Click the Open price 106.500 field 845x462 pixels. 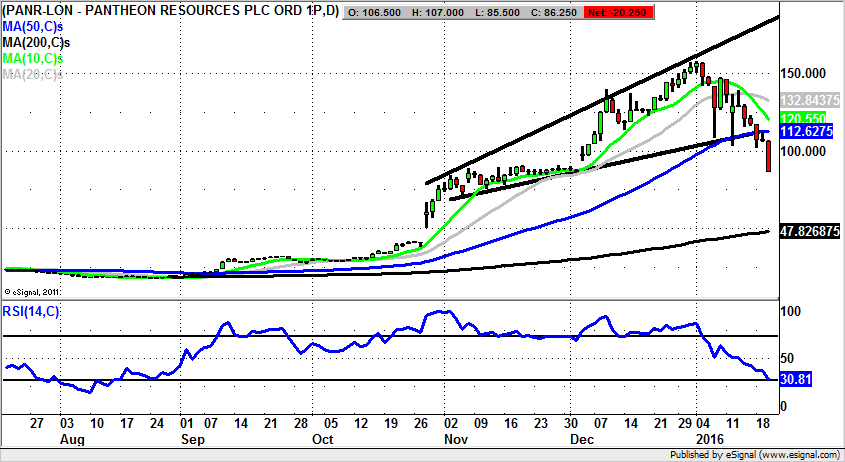coord(376,12)
